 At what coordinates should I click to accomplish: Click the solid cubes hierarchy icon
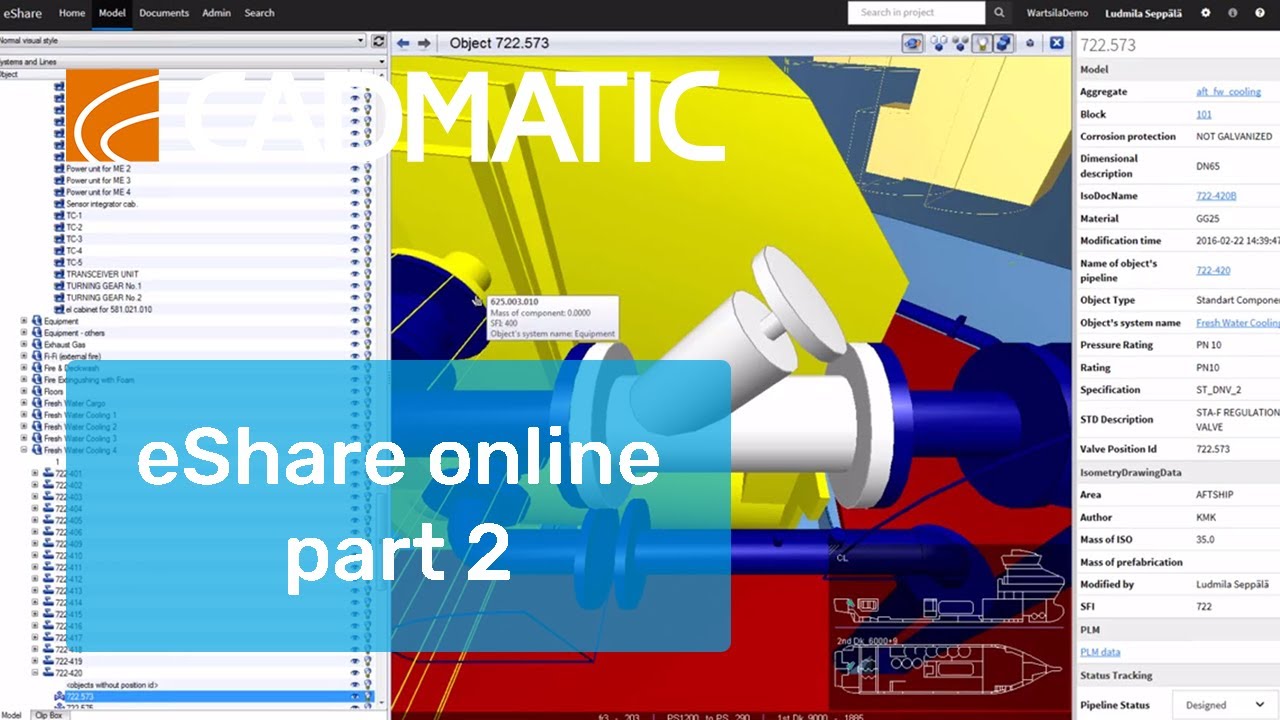click(x=961, y=43)
